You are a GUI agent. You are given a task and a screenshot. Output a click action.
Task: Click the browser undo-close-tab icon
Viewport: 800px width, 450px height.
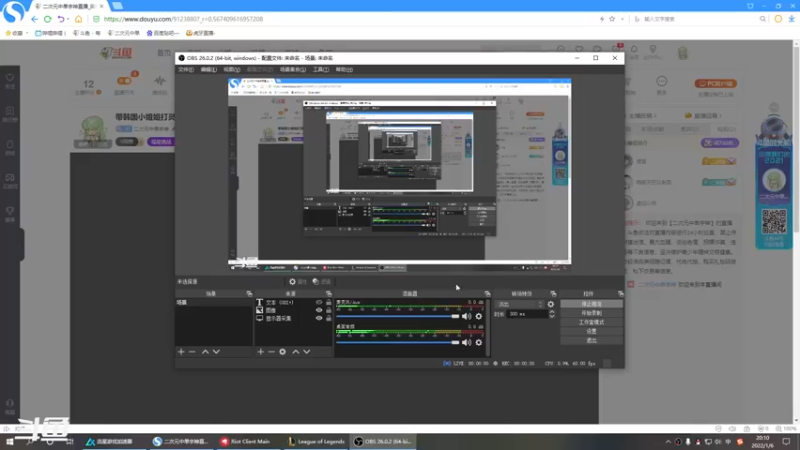tap(61, 19)
